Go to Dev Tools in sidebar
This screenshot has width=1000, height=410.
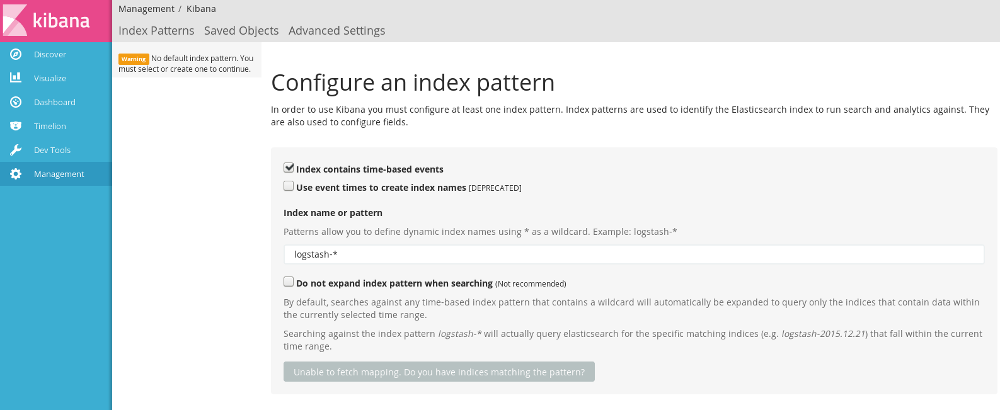[52, 150]
